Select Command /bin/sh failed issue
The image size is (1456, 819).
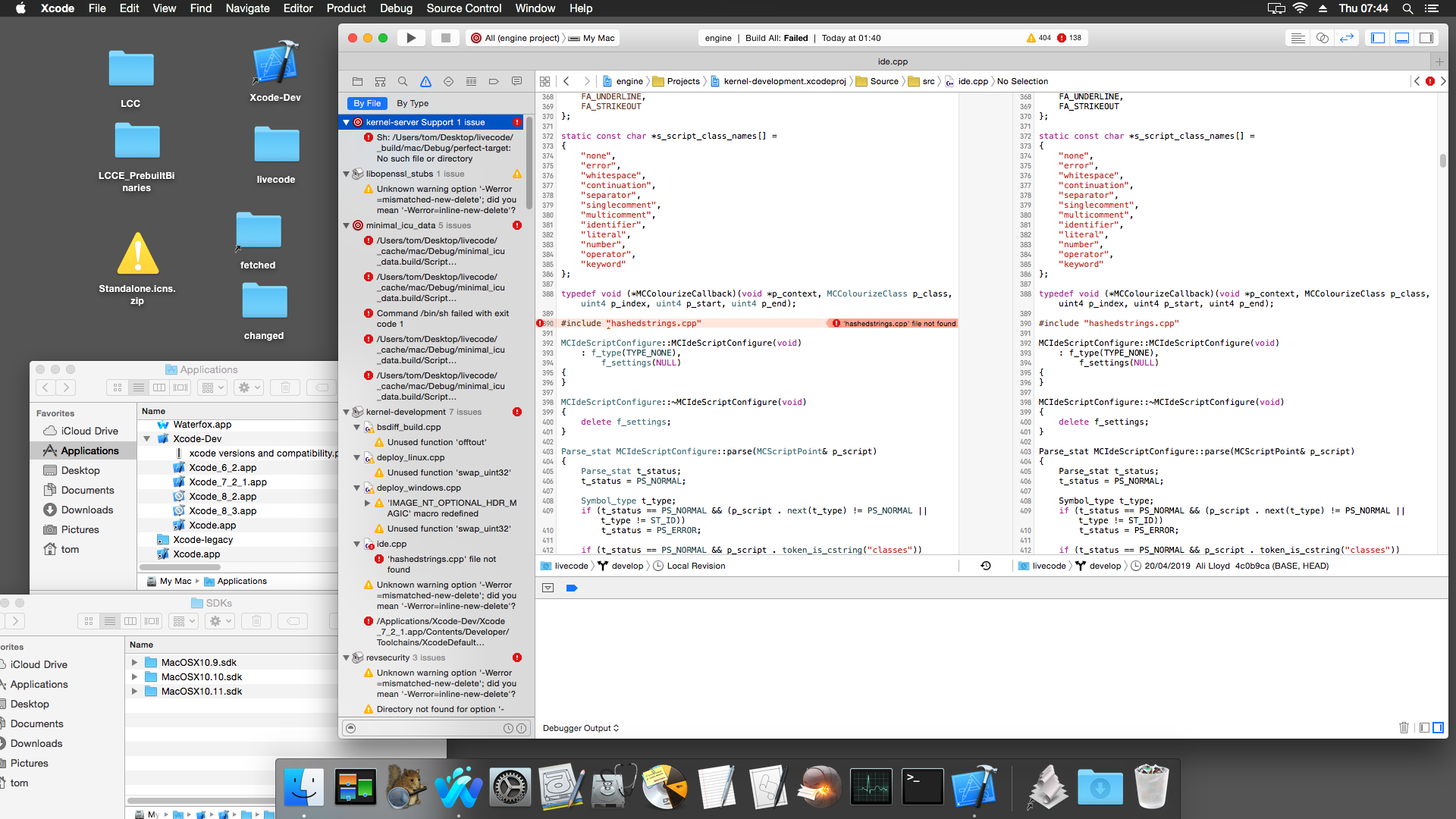(x=442, y=318)
